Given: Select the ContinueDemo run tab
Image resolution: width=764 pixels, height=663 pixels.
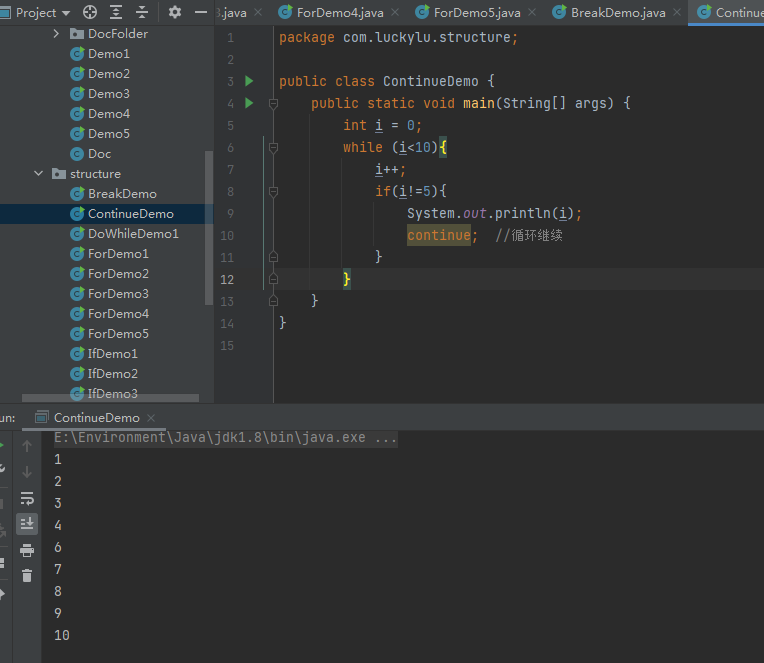Looking at the screenshot, I should pos(96,417).
